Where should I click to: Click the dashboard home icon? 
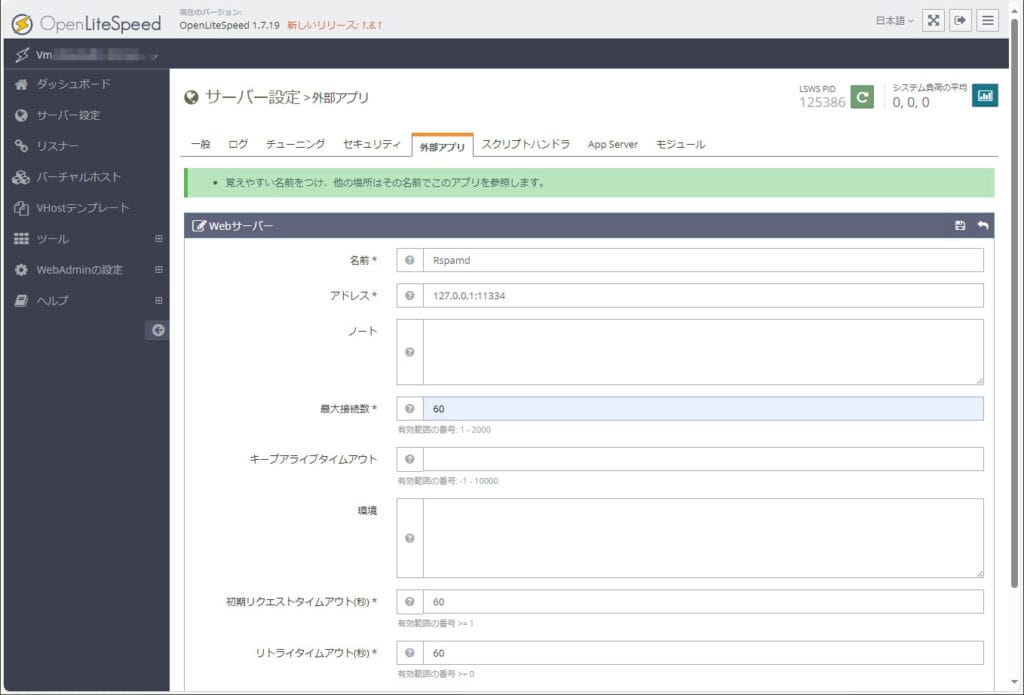point(21,84)
